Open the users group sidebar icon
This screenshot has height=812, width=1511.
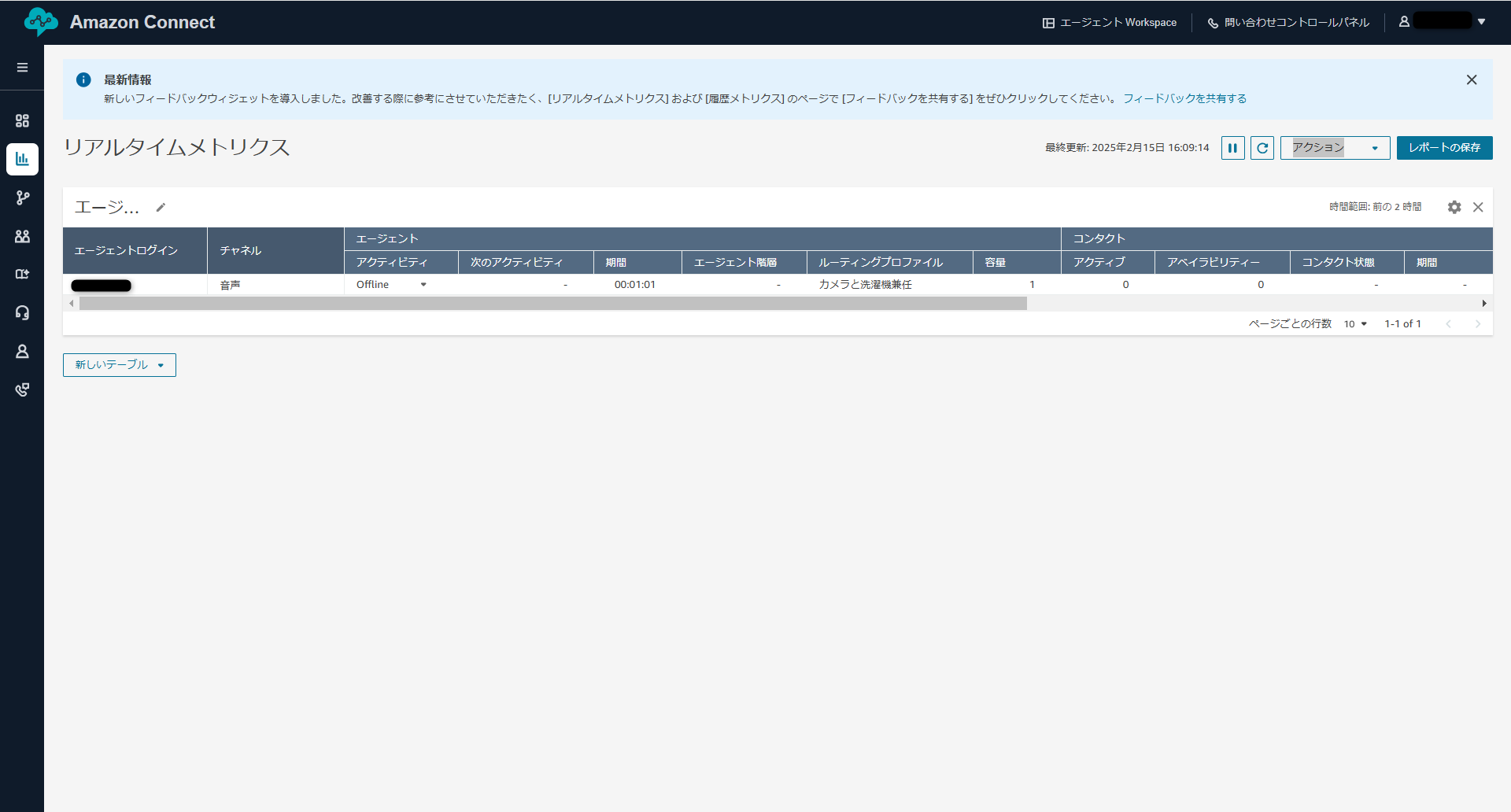pos(22,236)
